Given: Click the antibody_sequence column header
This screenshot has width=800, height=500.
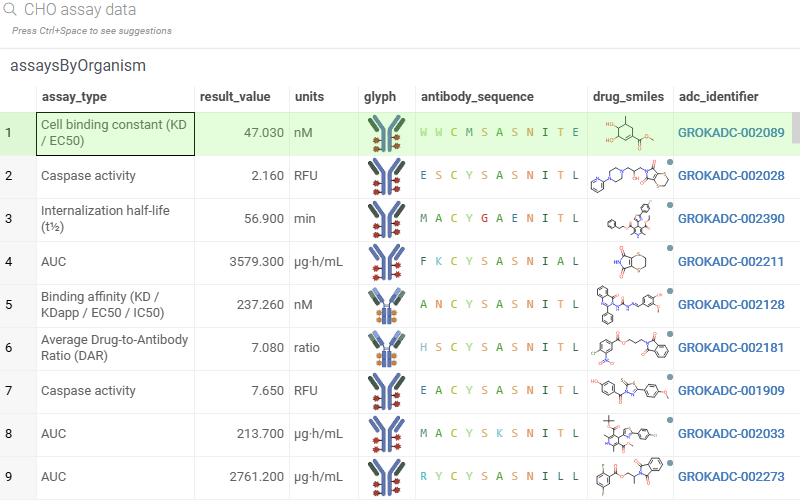Looking at the screenshot, I should [x=477, y=97].
